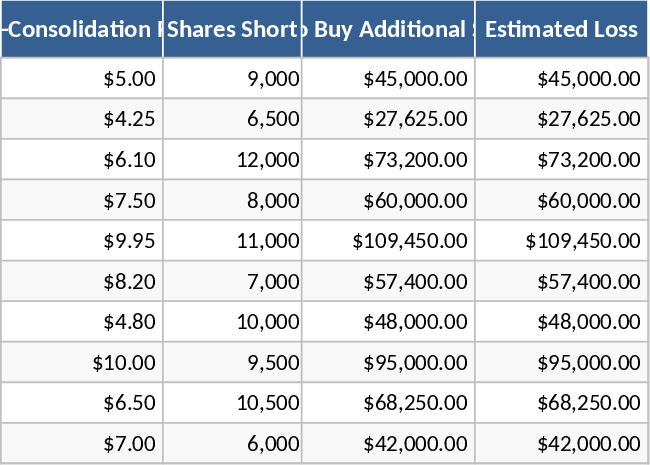This screenshot has width=650, height=465.
Task: Click the Shares Short column header
Action: tap(232, 30)
